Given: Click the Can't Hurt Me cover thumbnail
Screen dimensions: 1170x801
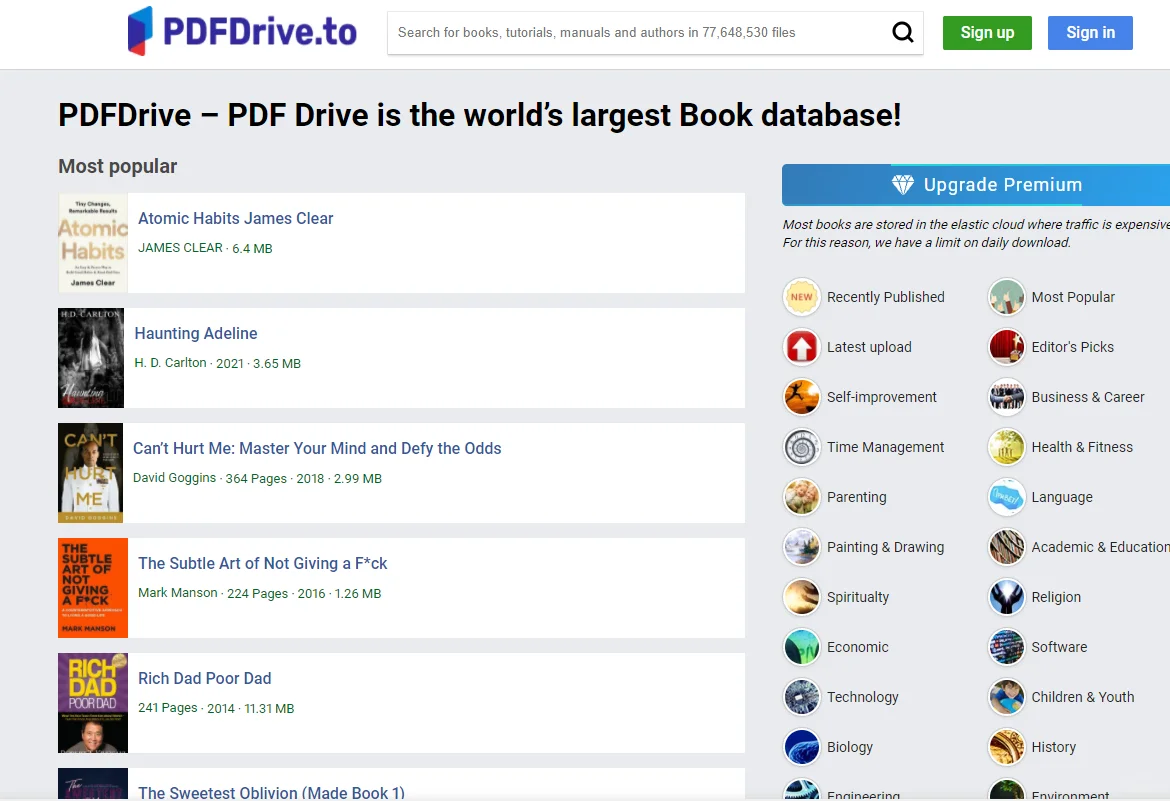Looking at the screenshot, I should [x=90, y=473].
